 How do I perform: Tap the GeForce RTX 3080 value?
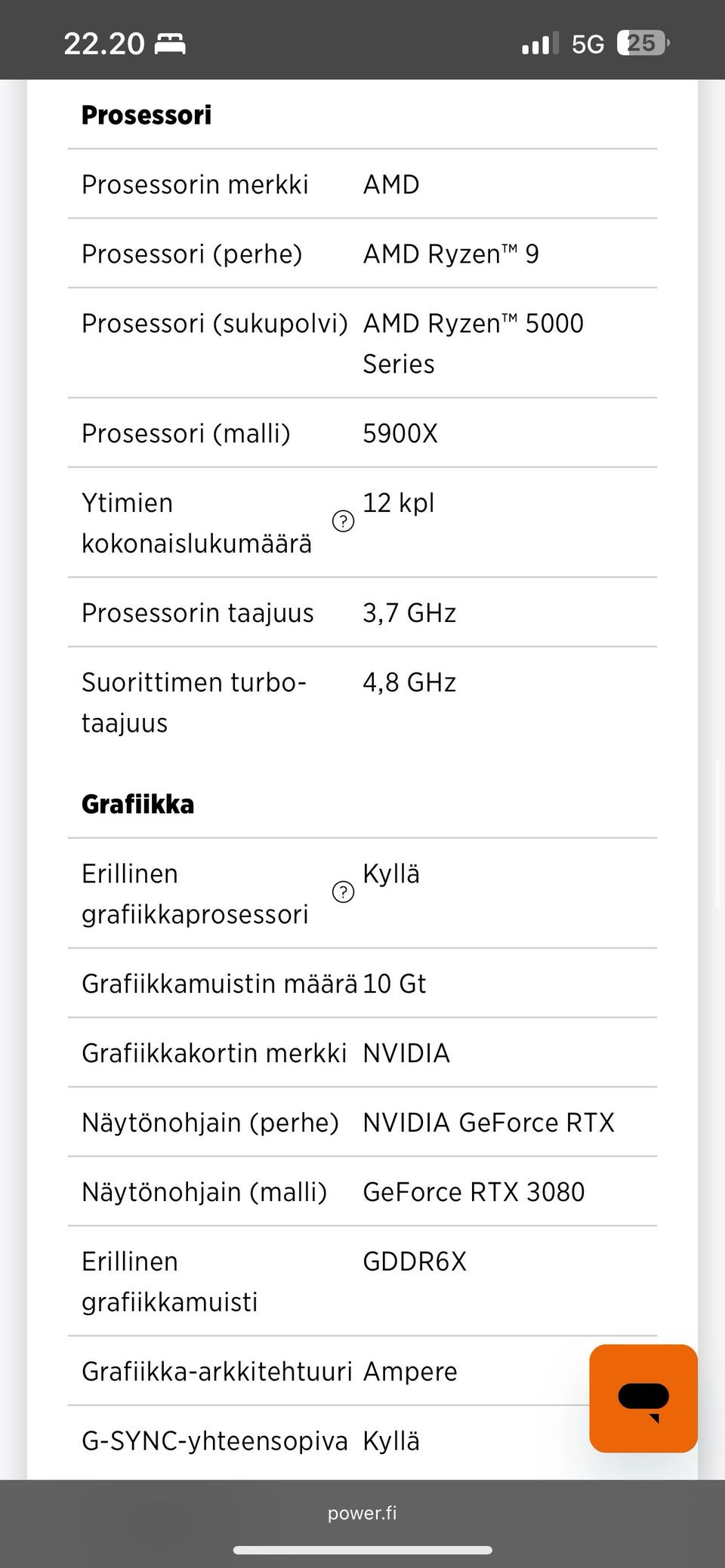[474, 1192]
